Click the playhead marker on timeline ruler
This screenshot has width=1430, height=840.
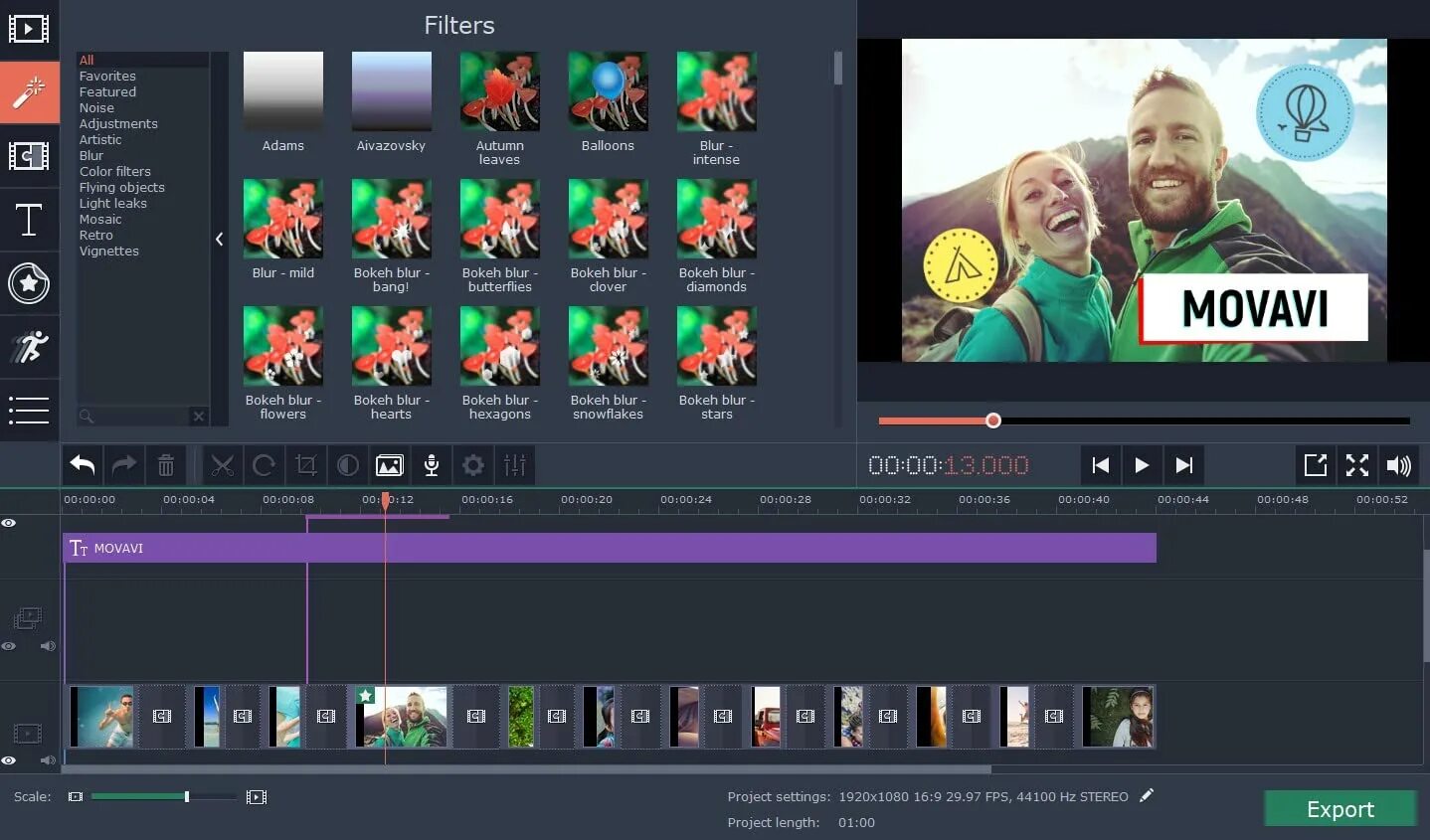click(x=386, y=501)
